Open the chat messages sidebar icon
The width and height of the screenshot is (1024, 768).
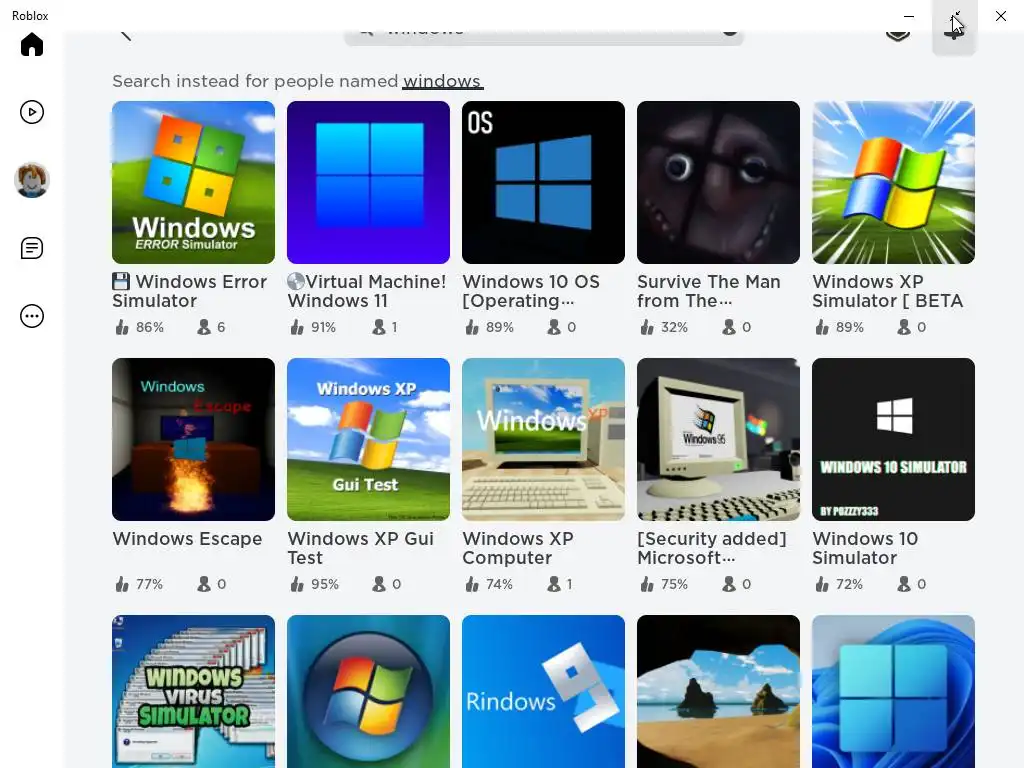31,248
